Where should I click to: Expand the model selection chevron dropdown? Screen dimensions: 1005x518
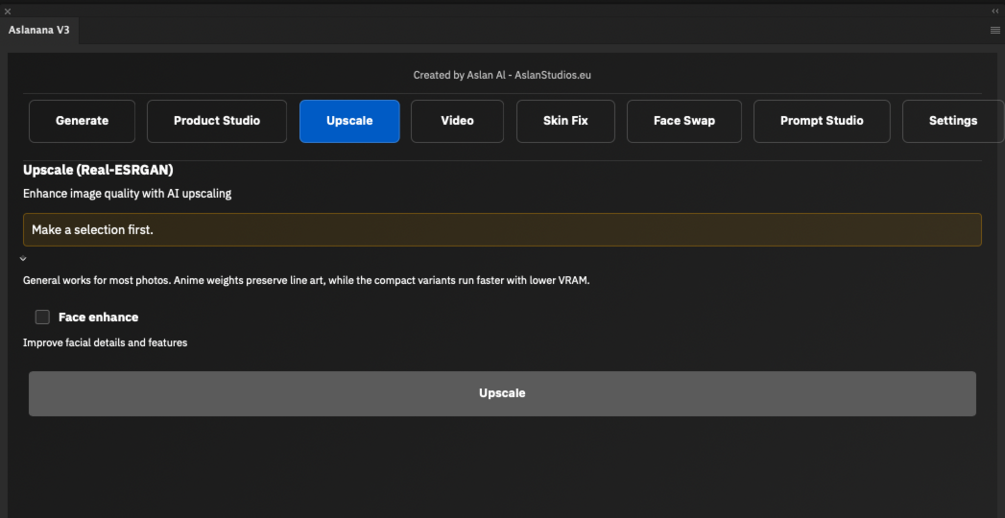point(23,259)
